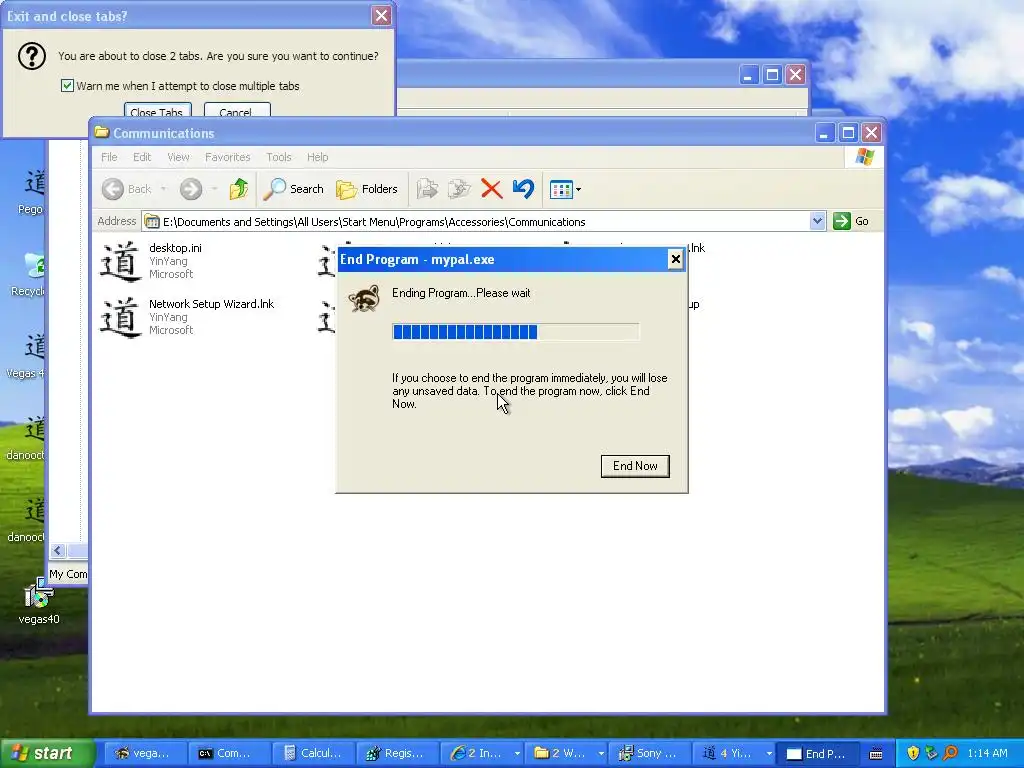The height and width of the screenshot is (768, 1024).
Task: Click the Start button
Action: tap(46, 754)
